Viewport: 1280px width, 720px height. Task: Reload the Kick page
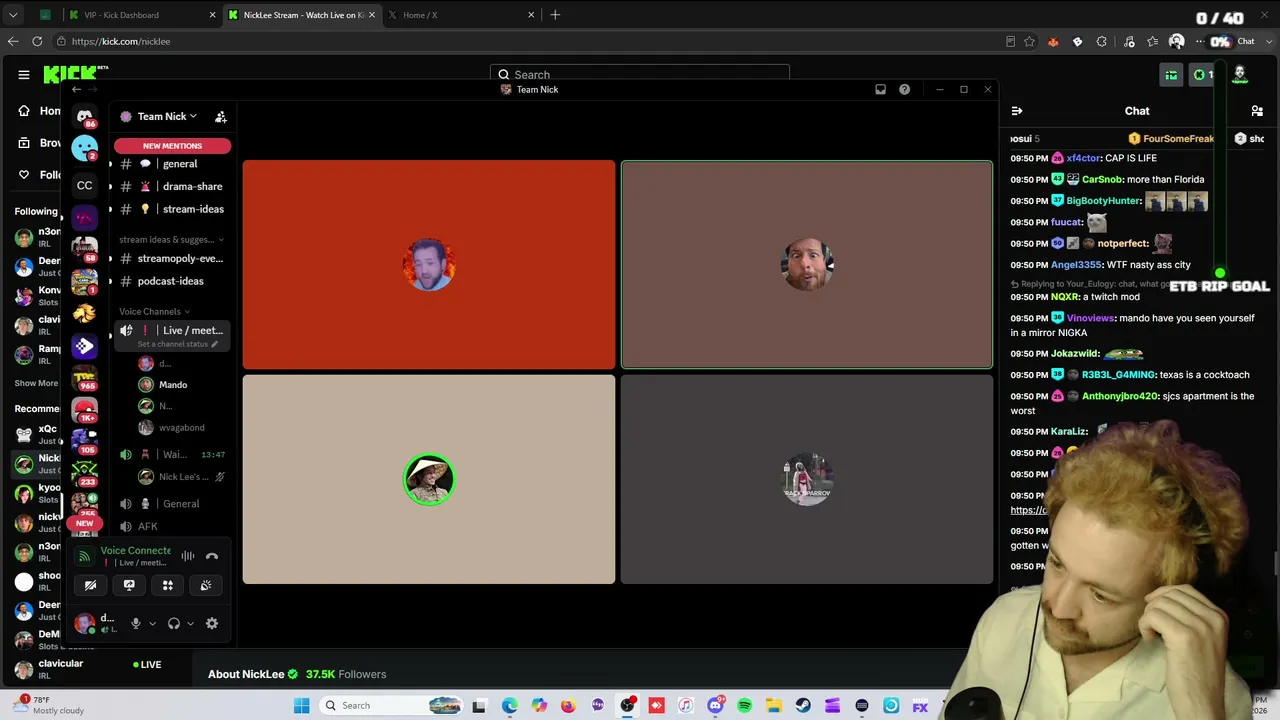point(37,41)
